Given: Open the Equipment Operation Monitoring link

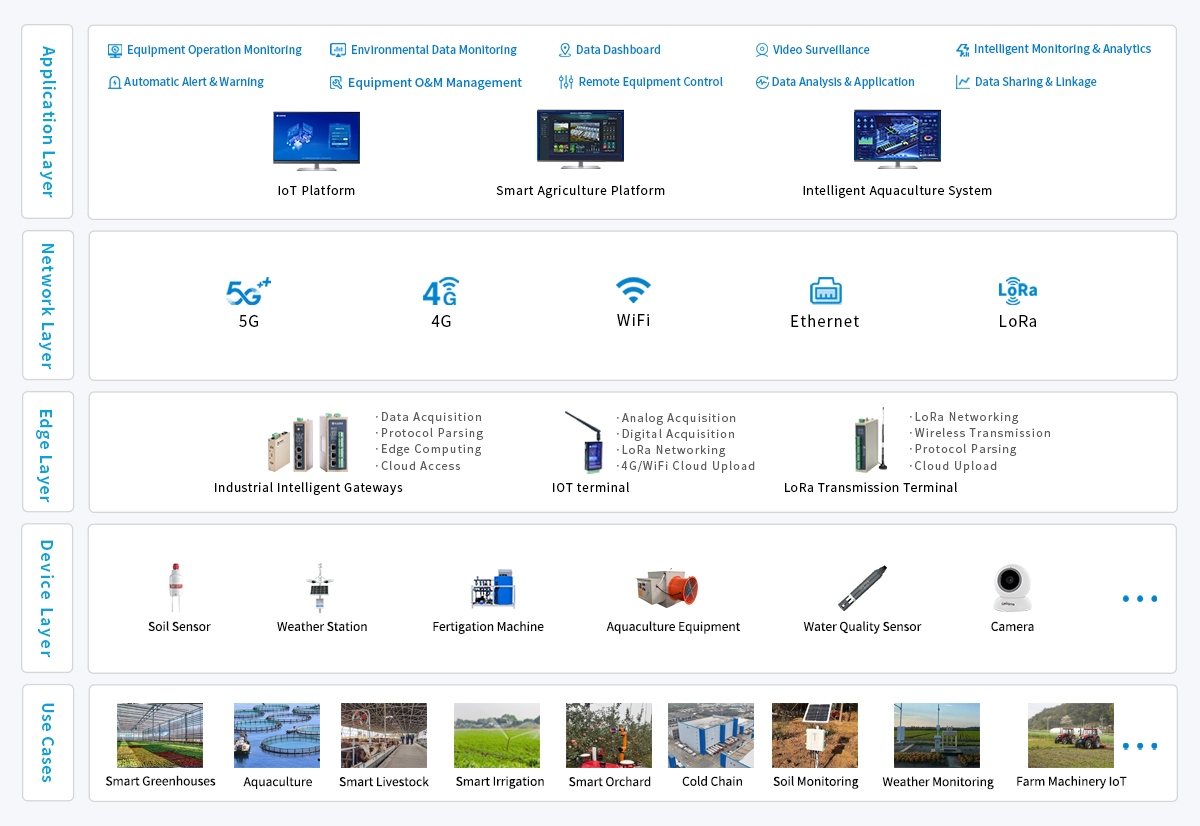Looking at the screenshot, I should coord(205,50).
